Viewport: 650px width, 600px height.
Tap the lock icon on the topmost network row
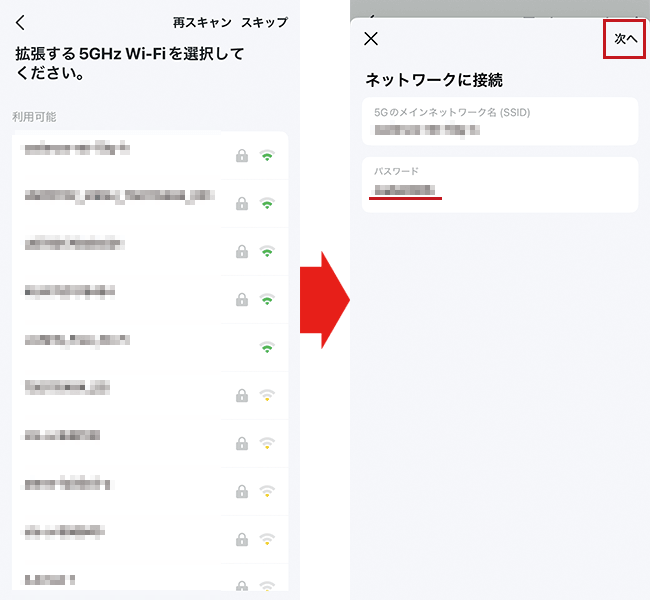click(242, 155)
